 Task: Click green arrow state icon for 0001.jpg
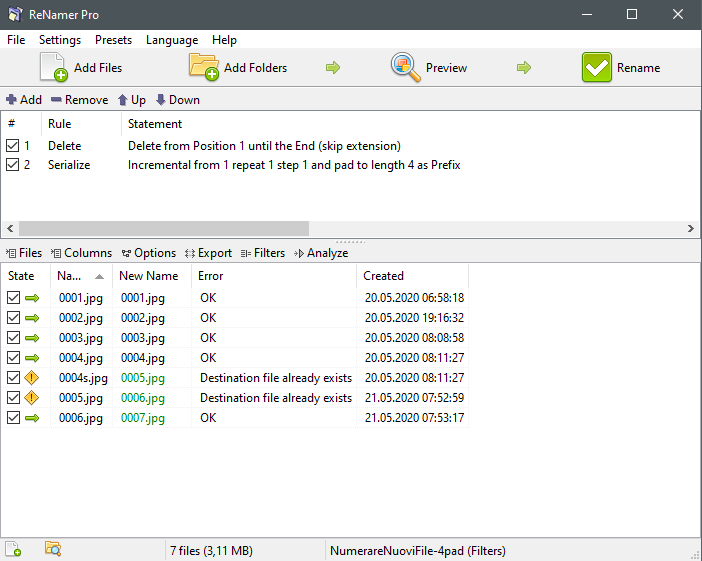click(x=32, y=298)
